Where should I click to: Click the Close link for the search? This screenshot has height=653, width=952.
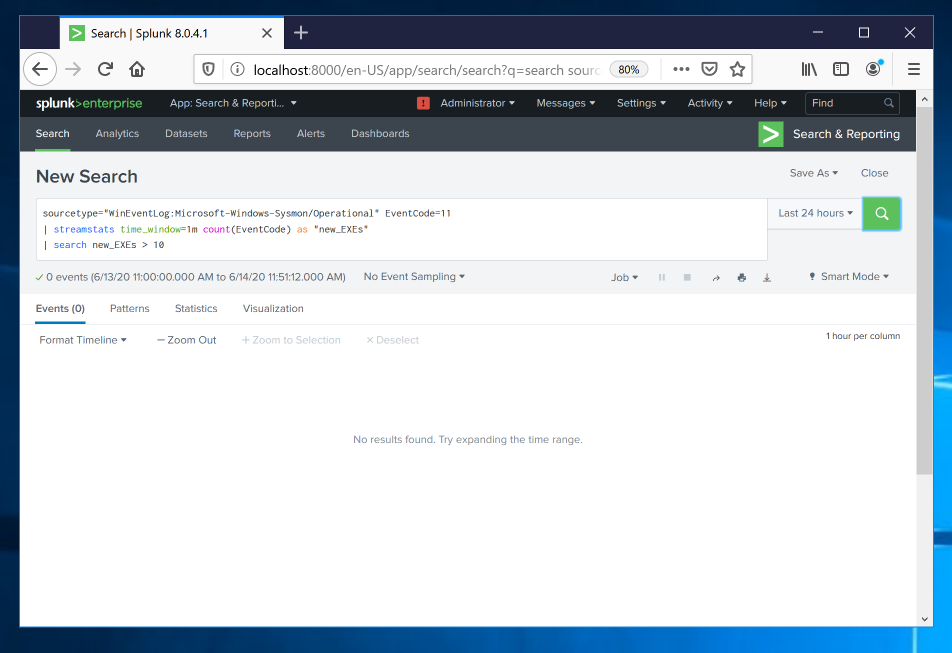[874, 173]
